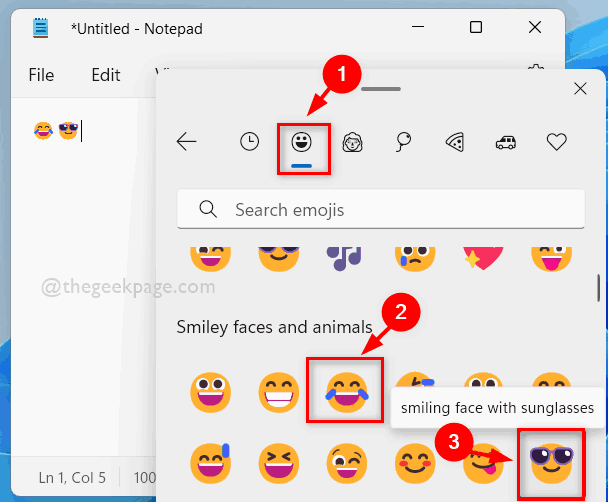Pick the sunglasses emoji in partially visible top row
The height and width of the screenshot is (502, 608).
point(279,259)
